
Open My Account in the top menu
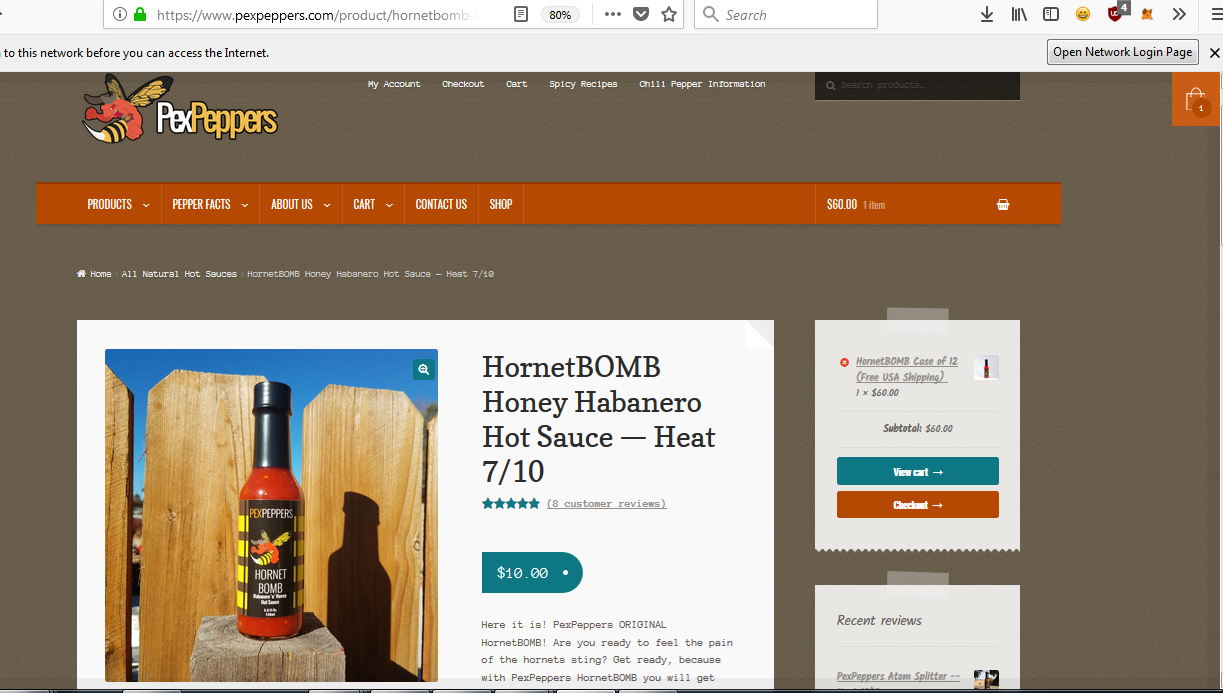coord(394,84)
